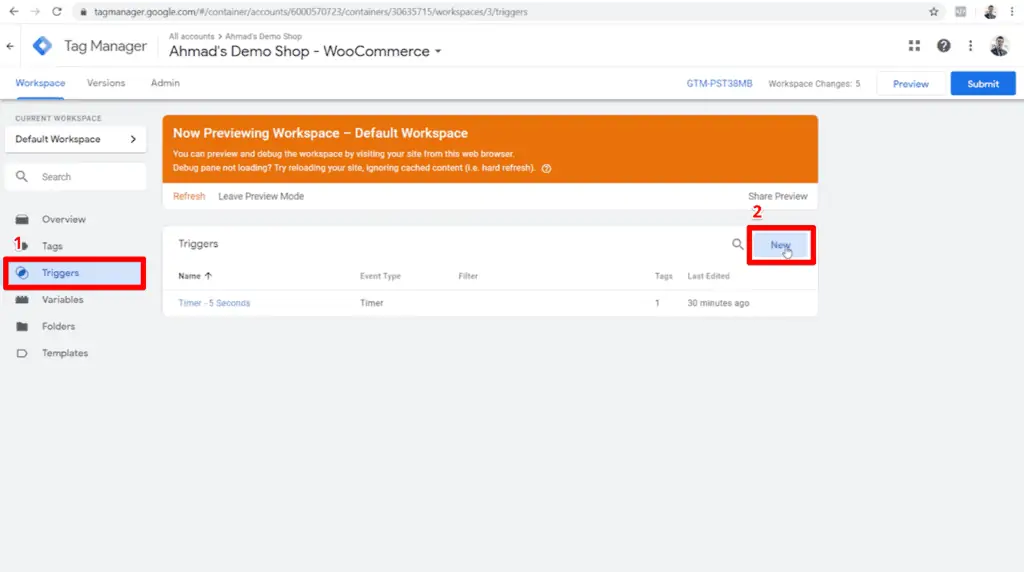
Task: Click Ahmad's Demo Shop breadcrumb
Action: [263, 37]
